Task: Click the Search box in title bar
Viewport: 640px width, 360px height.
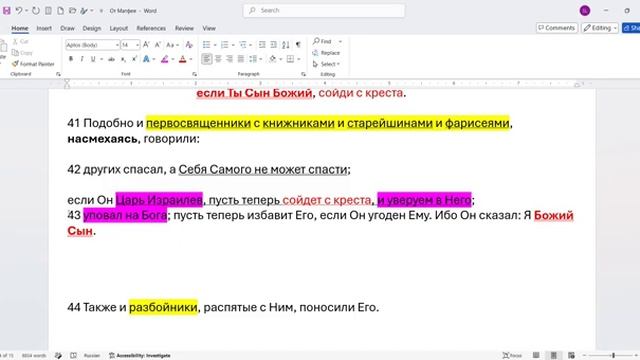Action: (x=324, y=11)
